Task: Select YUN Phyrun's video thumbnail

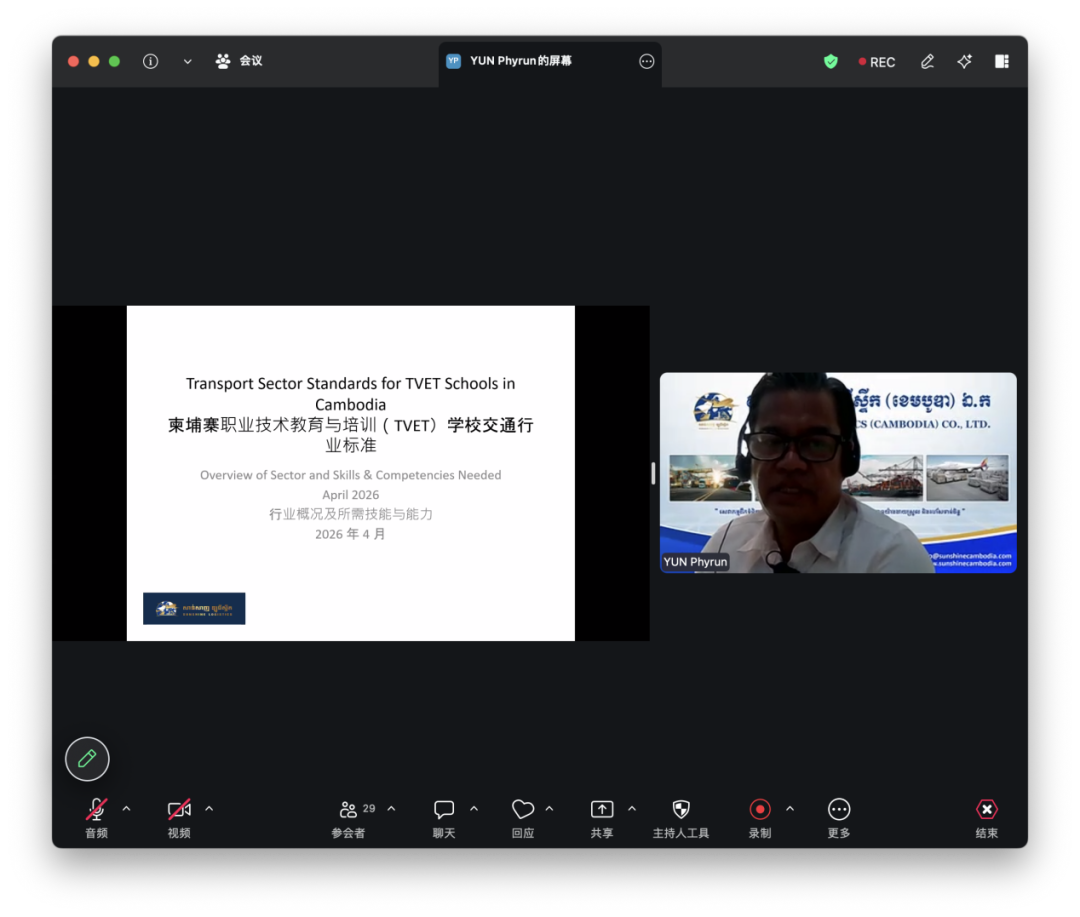Action: [x=838, y=472]
